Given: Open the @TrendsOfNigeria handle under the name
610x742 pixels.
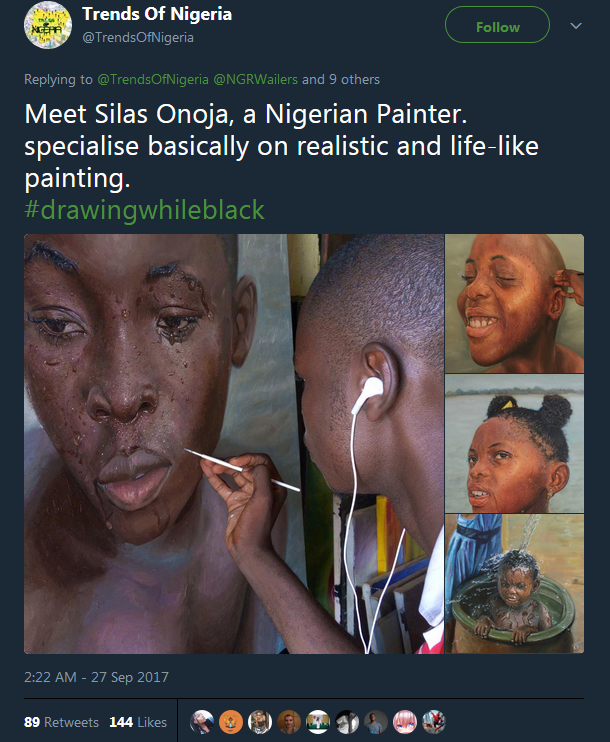Looking at the screenshot, I should pos(138,38).
